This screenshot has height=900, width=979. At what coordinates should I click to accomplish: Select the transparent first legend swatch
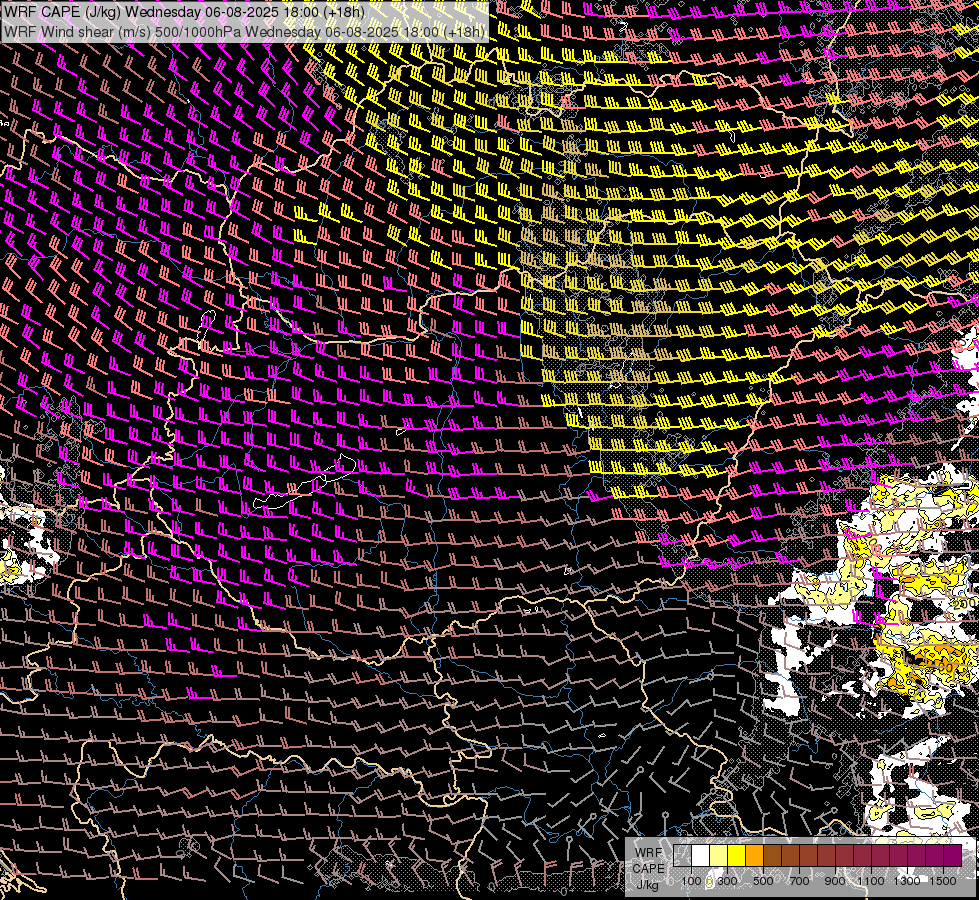pyautogui.click(x=682, y=856)
